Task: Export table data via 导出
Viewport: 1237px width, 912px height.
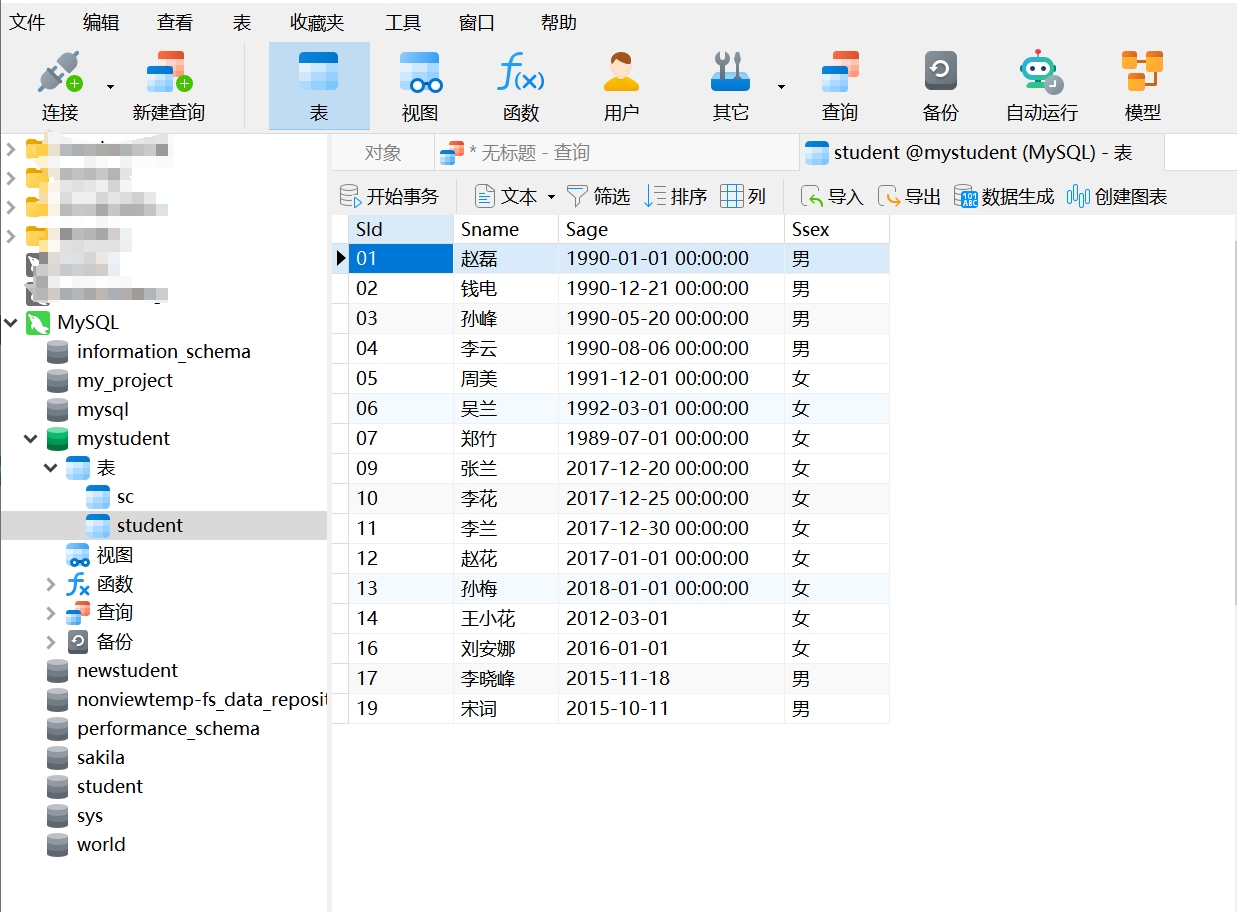Action: pyautogui.click(x=908, y=196)
